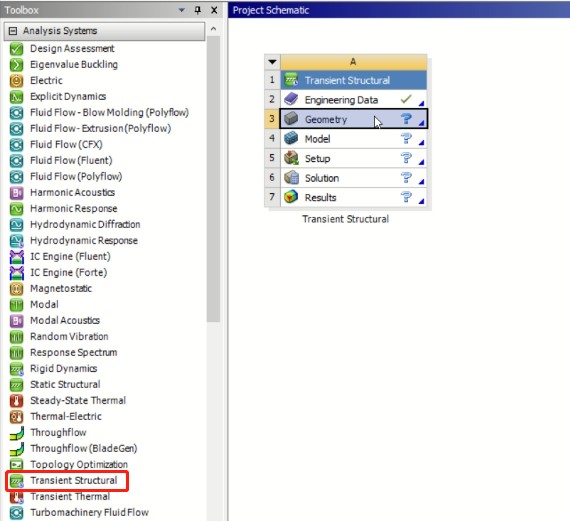Click the Random Vibration icon
This screenshot has width=570, height=521.
click(16, 337)
